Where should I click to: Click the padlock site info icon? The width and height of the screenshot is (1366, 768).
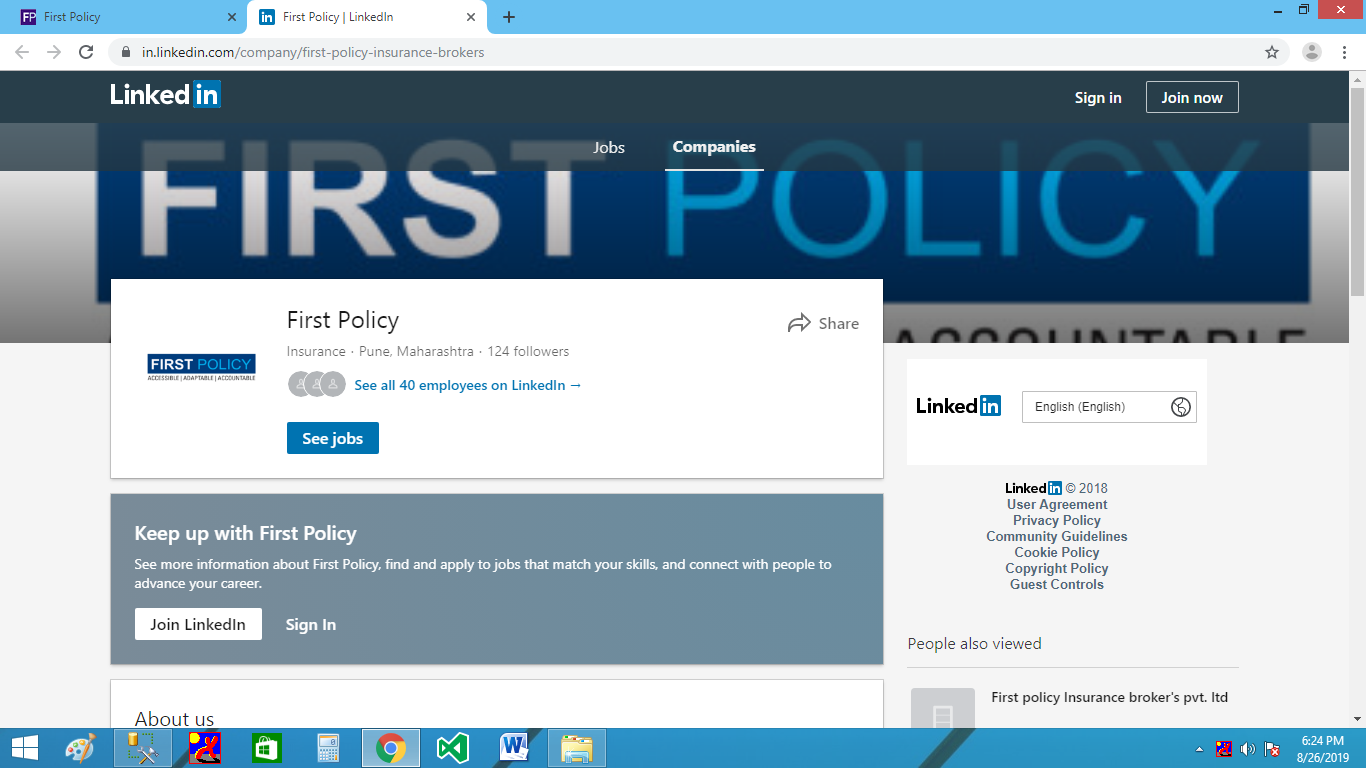pos(125,52)
